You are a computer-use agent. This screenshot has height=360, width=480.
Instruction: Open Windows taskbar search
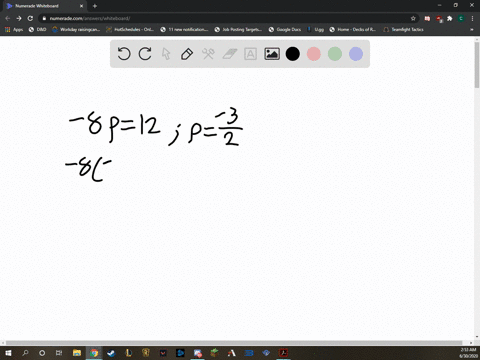coord(25,353)
